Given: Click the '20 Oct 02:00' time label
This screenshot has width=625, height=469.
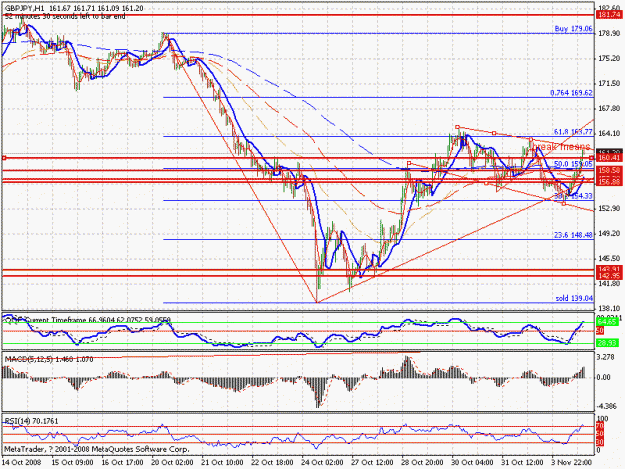Looking at the screenshot, I should point(173,463).
